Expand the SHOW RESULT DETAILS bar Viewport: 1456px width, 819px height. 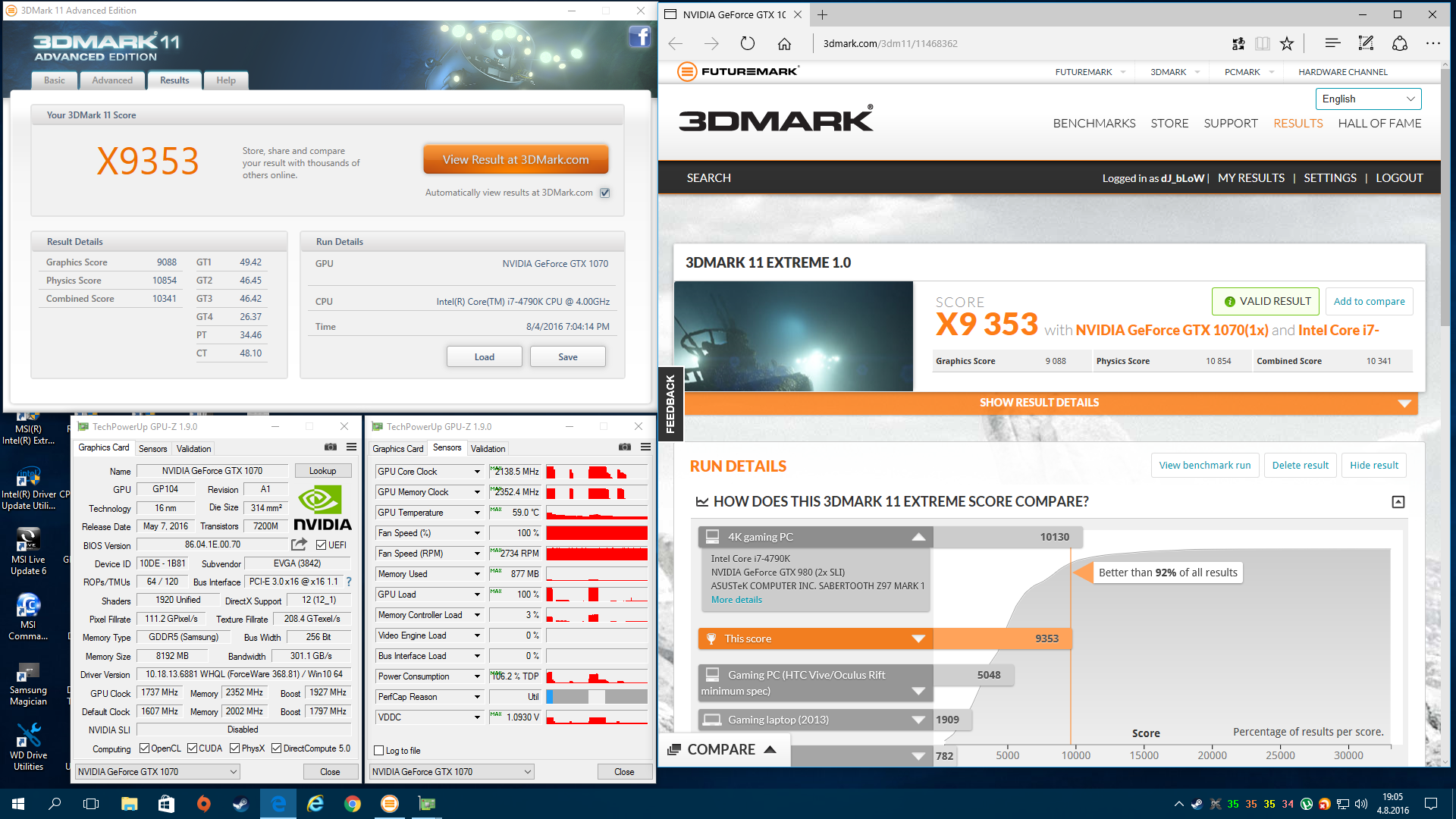click(1050, 403)
